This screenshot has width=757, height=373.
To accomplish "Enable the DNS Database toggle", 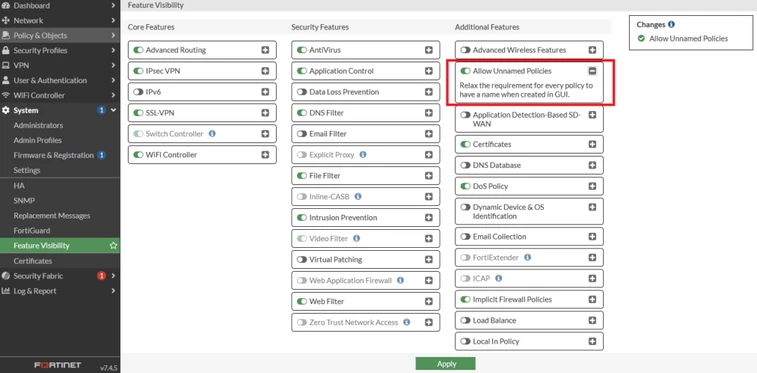I will (465, 165).
